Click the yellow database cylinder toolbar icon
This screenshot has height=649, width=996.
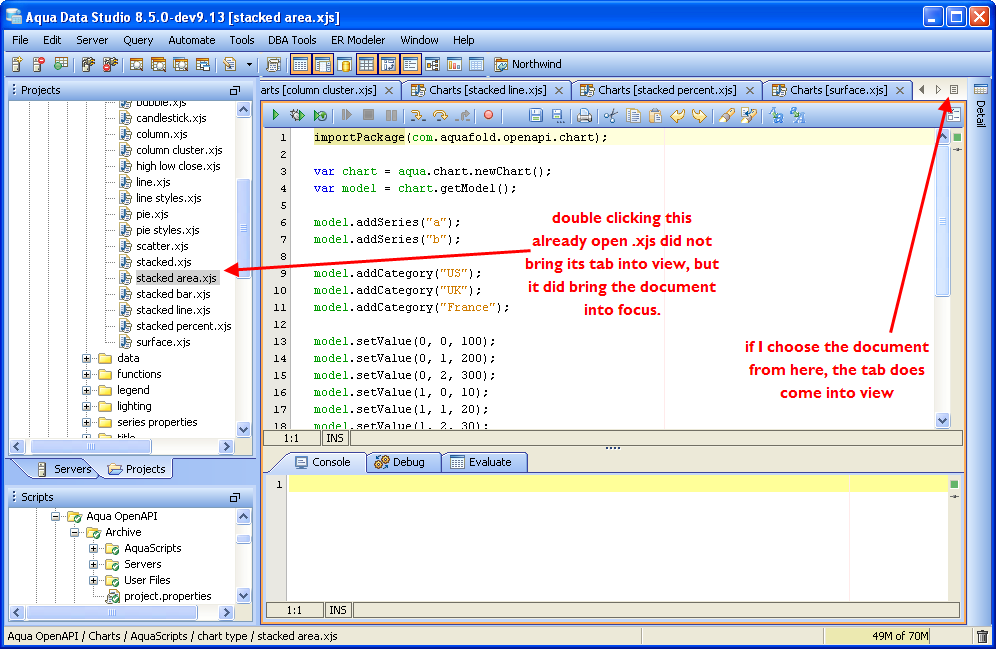[x=345, y=64]
